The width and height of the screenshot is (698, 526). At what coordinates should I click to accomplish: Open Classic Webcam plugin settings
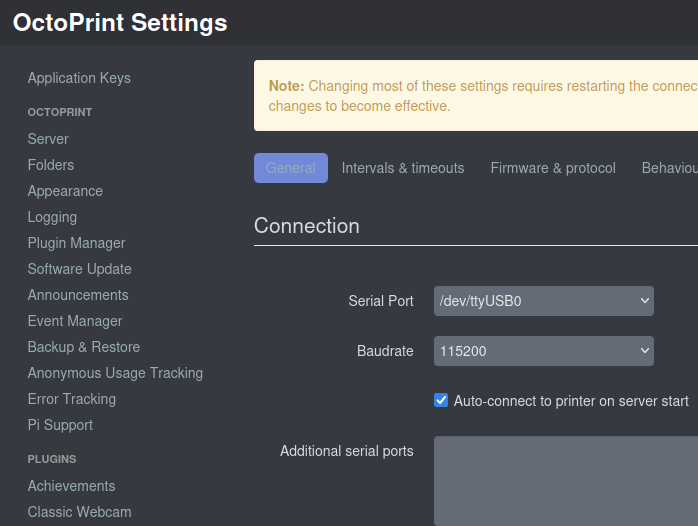79,512
